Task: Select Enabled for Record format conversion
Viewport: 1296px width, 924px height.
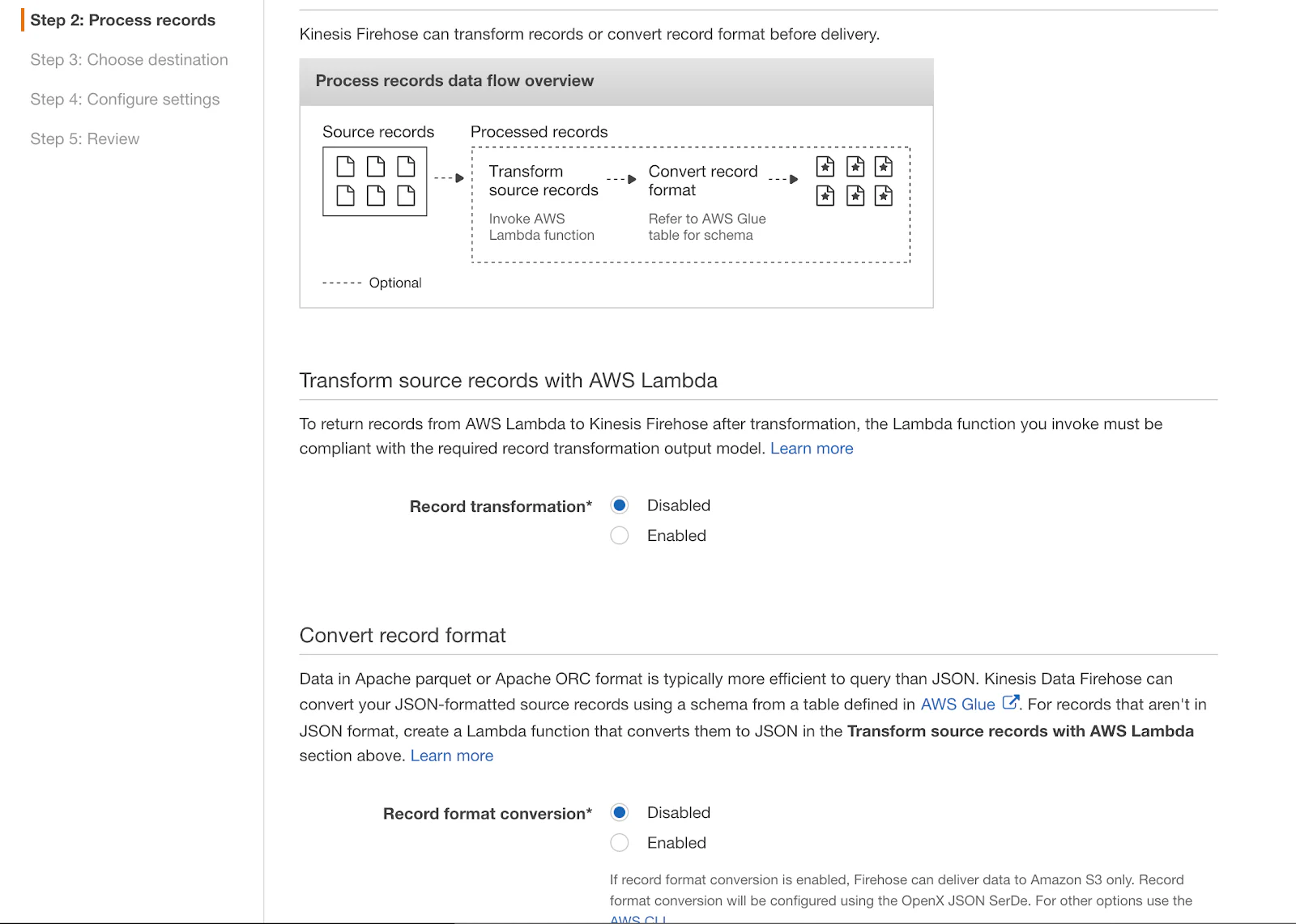Action: coord(620,843)
